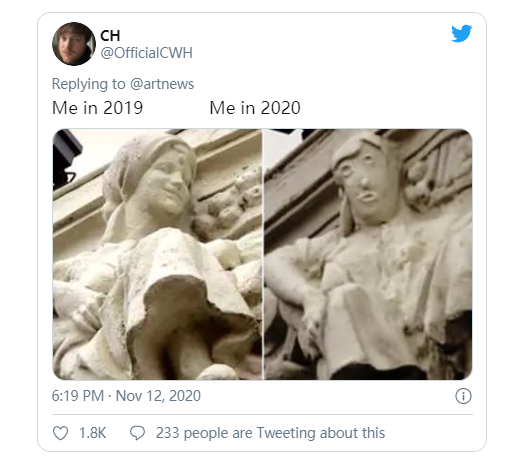Open the tweet info circle icon
This screenshot has height=456, width=522.
coord(463,396)
